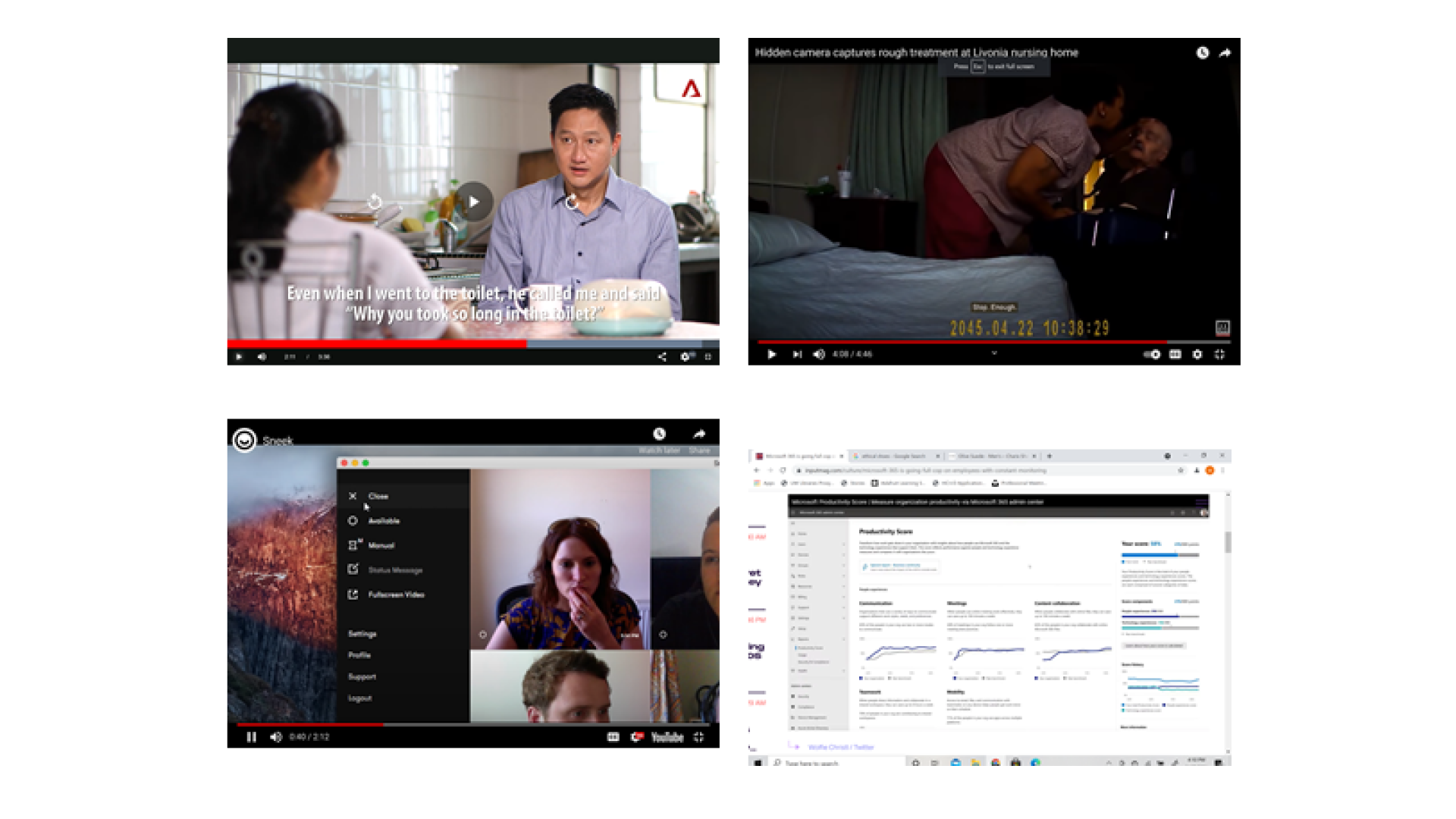1456x819 pixels.
Task: Pause the Sneek video
Action: (x=251, y=737)
